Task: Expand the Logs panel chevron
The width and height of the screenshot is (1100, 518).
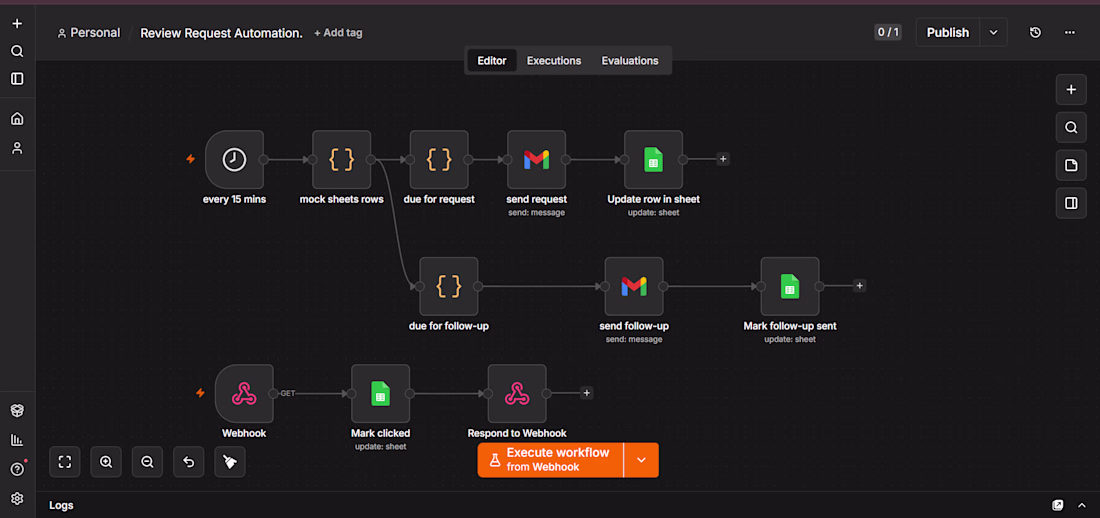Action: coord(1083,505)
